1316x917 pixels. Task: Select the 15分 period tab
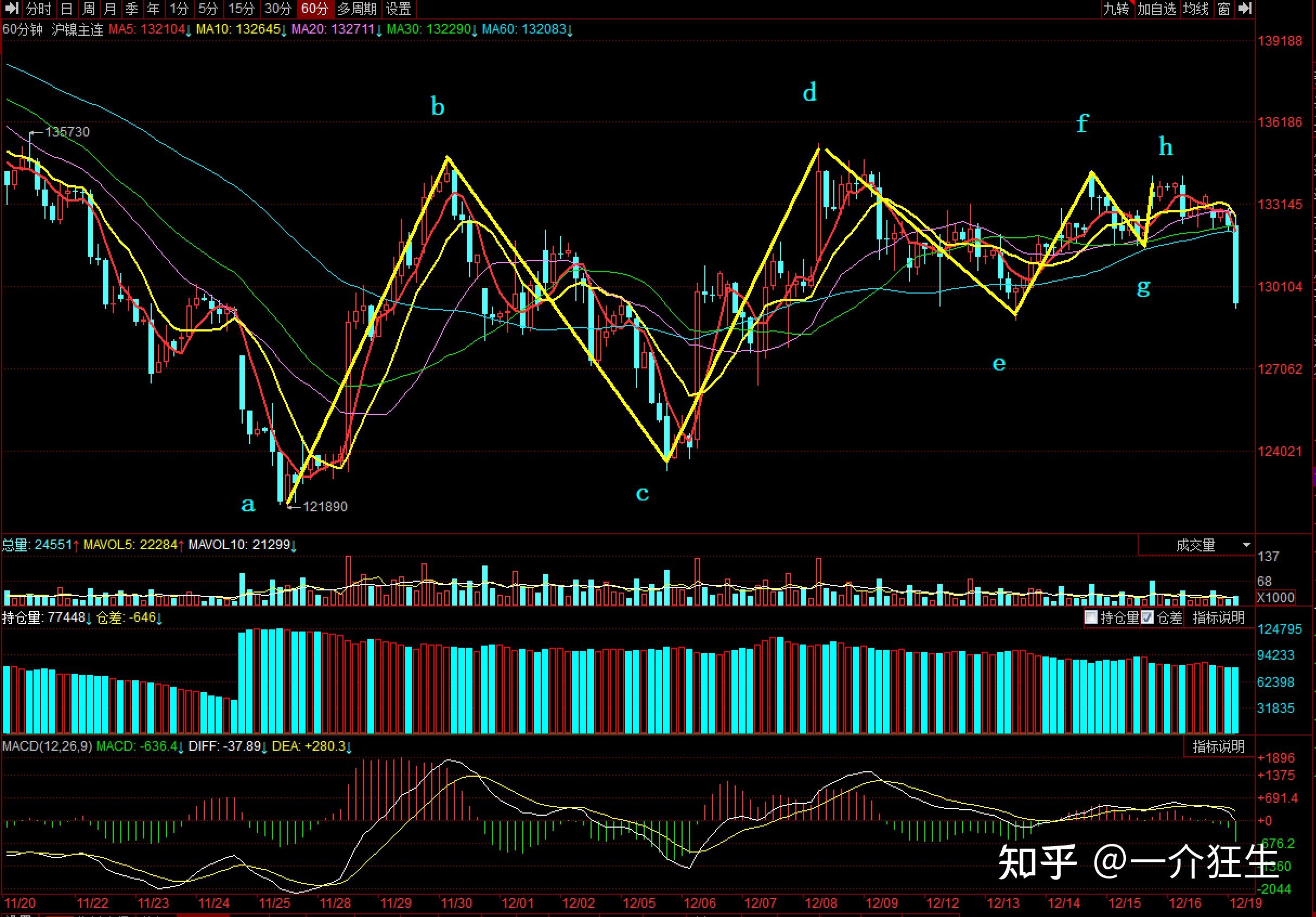(x=241, y=9)
